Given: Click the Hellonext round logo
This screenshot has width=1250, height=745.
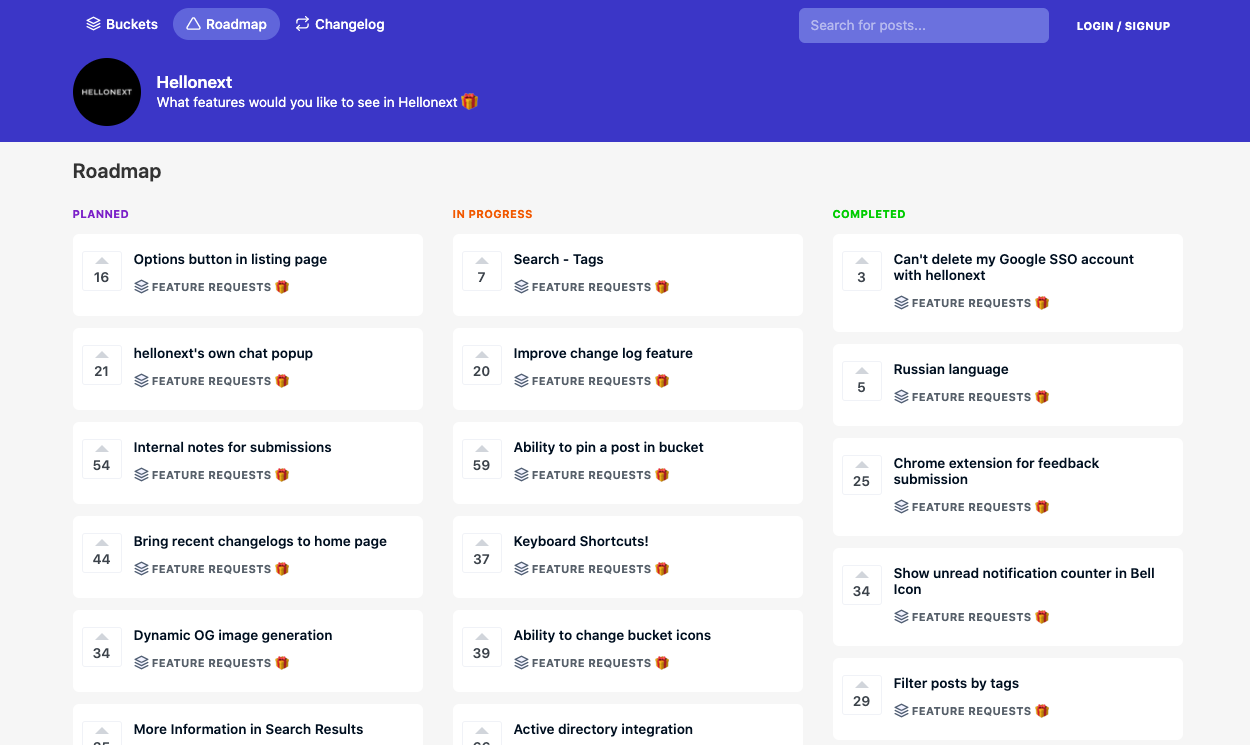Looking at the screenshot, I should point(107,92).
